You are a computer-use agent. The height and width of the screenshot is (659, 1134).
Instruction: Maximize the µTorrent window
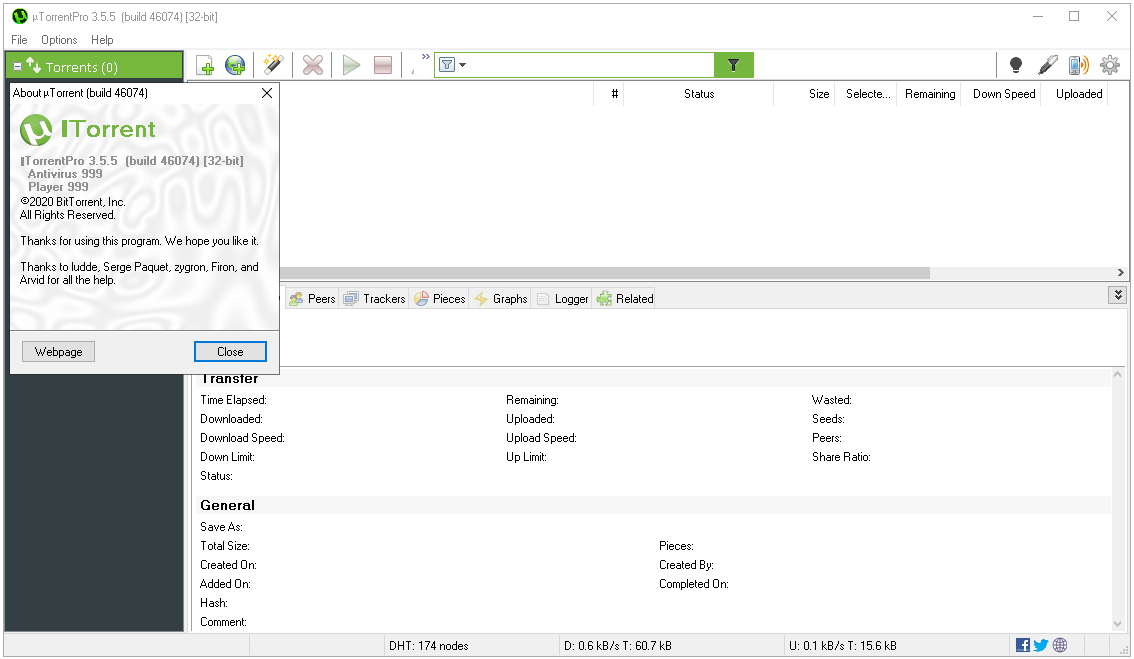pyautogui.click(x=1074, y=16)
